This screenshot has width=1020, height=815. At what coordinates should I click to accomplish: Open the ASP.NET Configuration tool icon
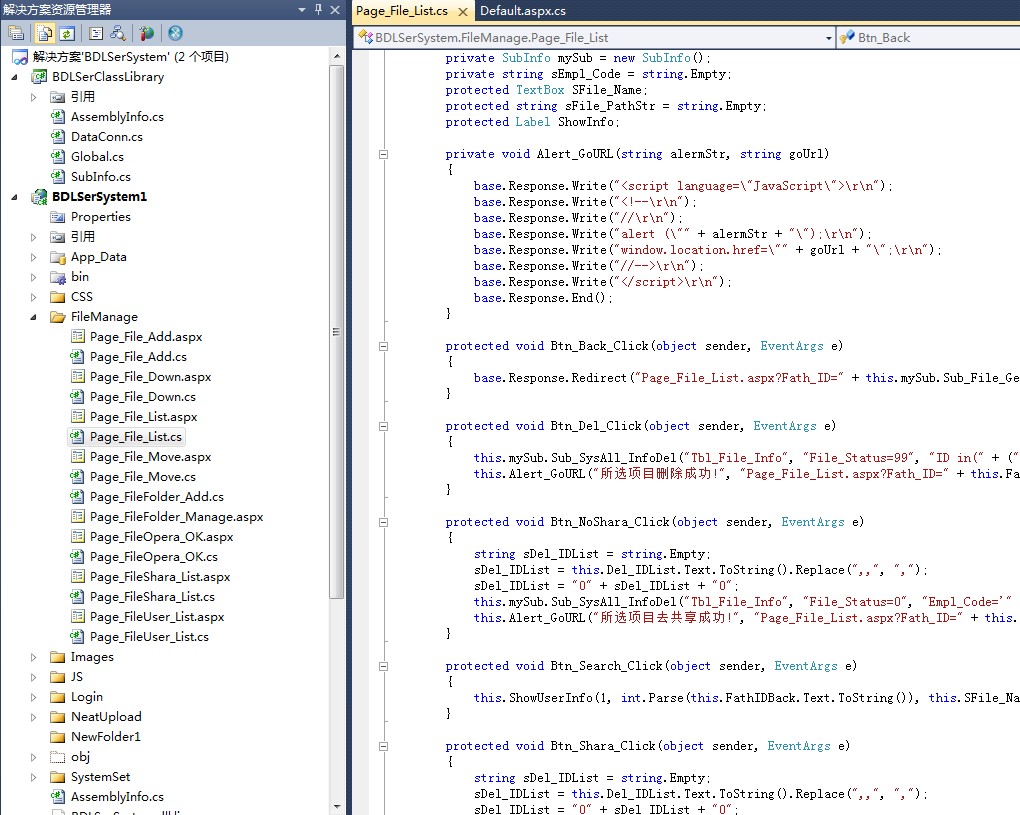point(175,33)
